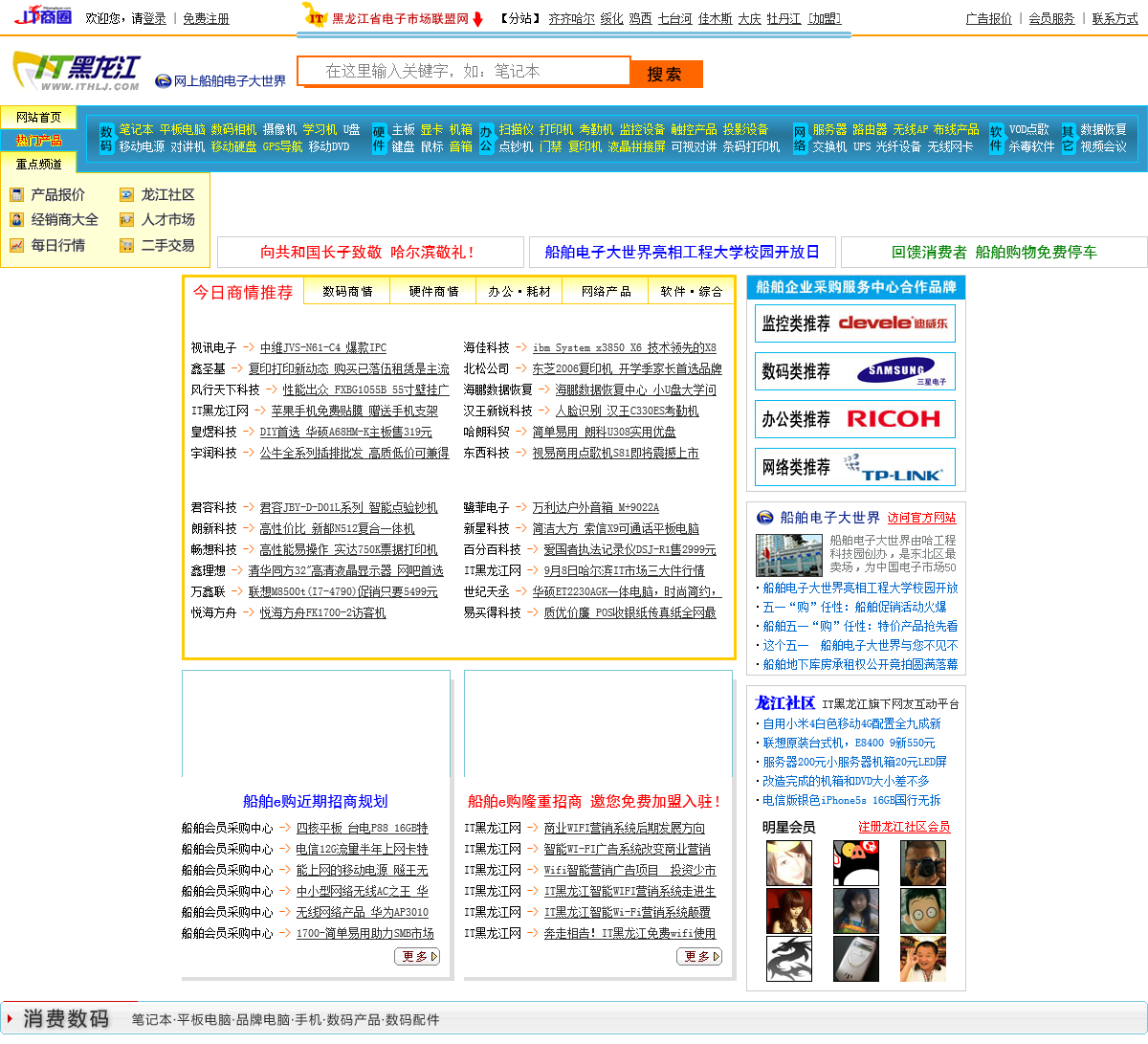Click the 网上船舶电子大世界 globe icon
1148x1044 pixels.
click(163, 81)
